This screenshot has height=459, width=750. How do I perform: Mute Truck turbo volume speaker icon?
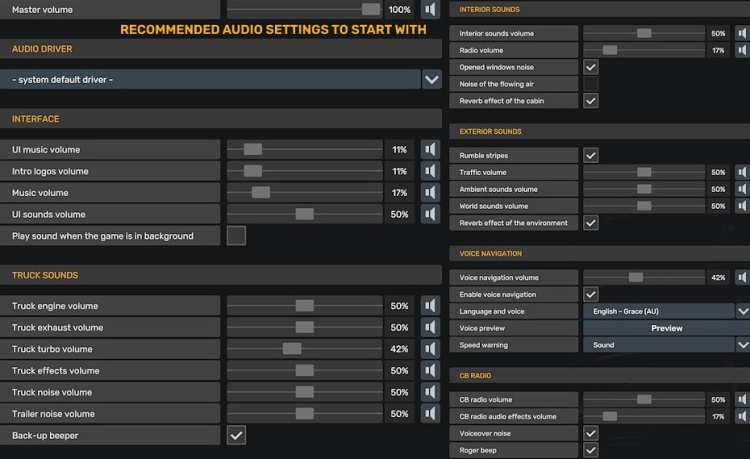[430, 349]
